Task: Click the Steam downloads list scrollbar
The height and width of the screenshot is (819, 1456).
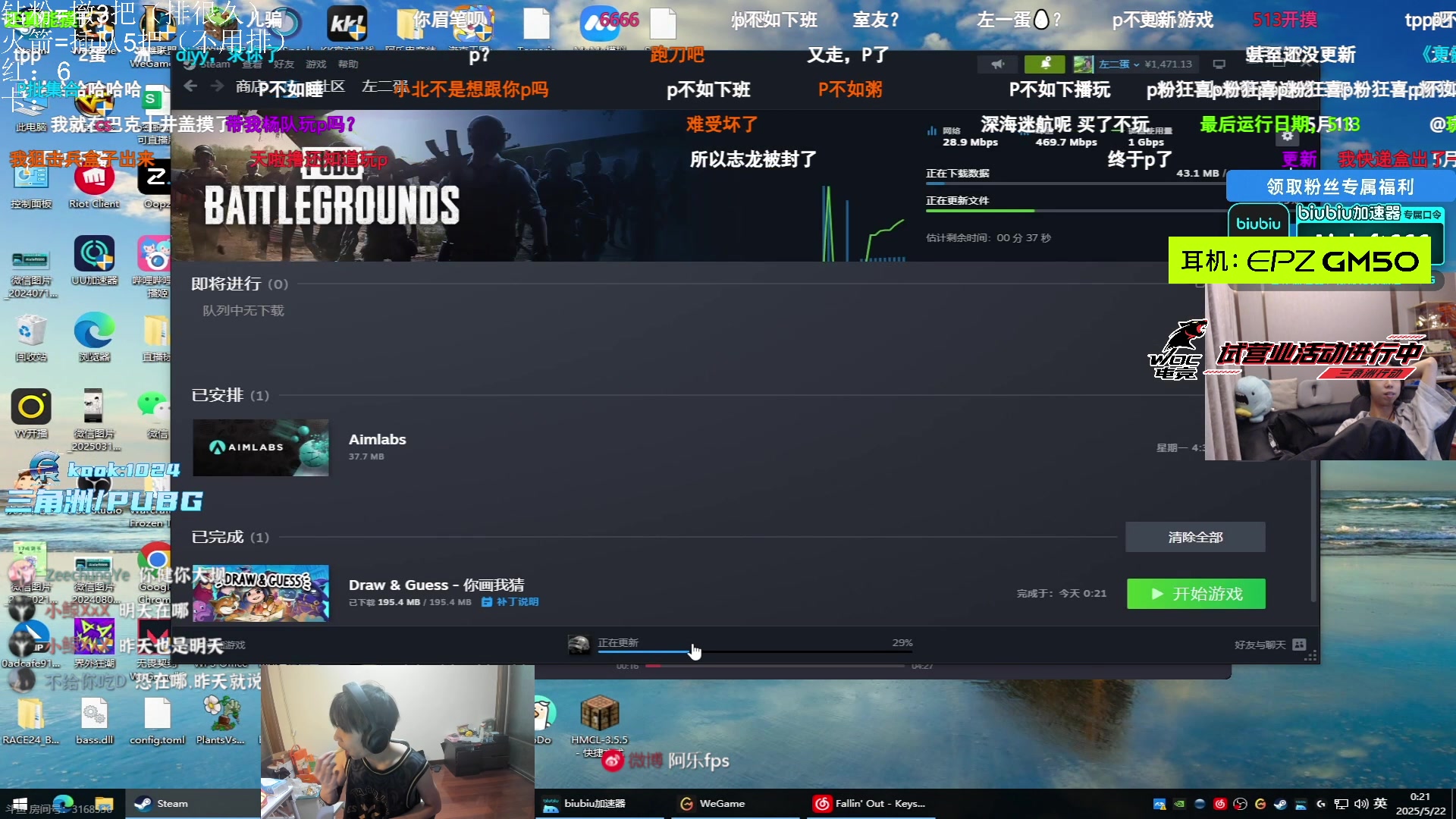Action: tap(1314, 531)
